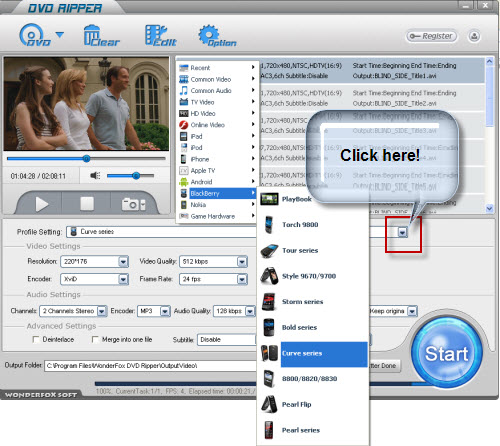Open the DVD load button

(35, 35)
